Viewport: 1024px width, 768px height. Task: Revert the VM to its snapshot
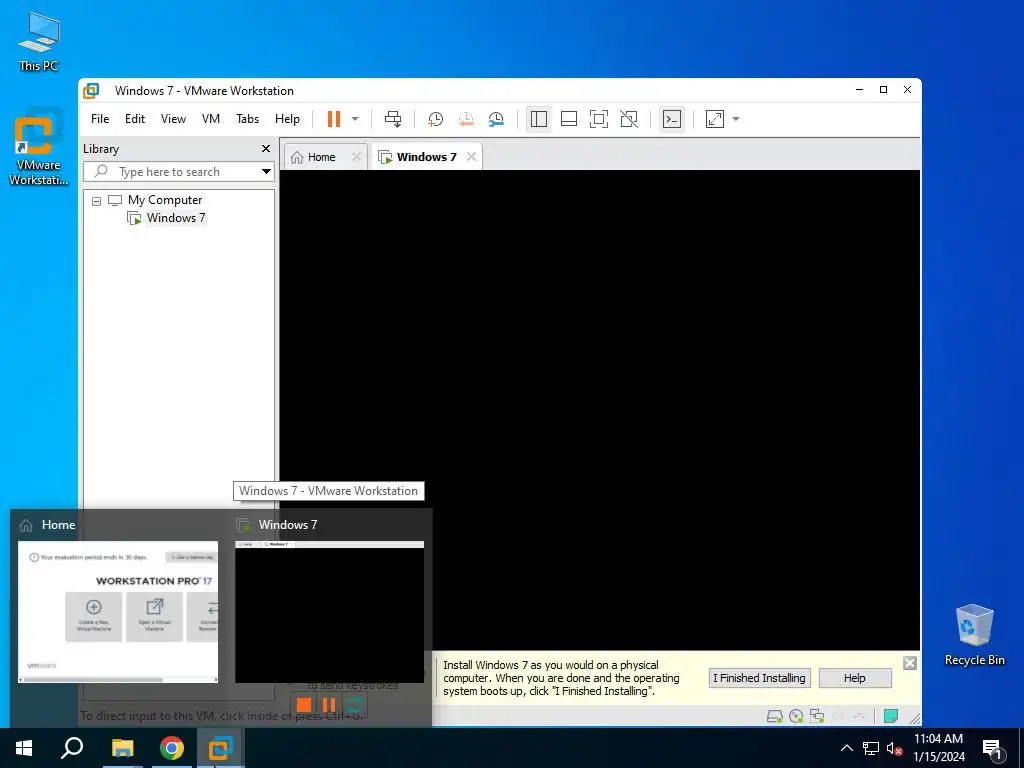pyautogui.click(x=466, y=119)
